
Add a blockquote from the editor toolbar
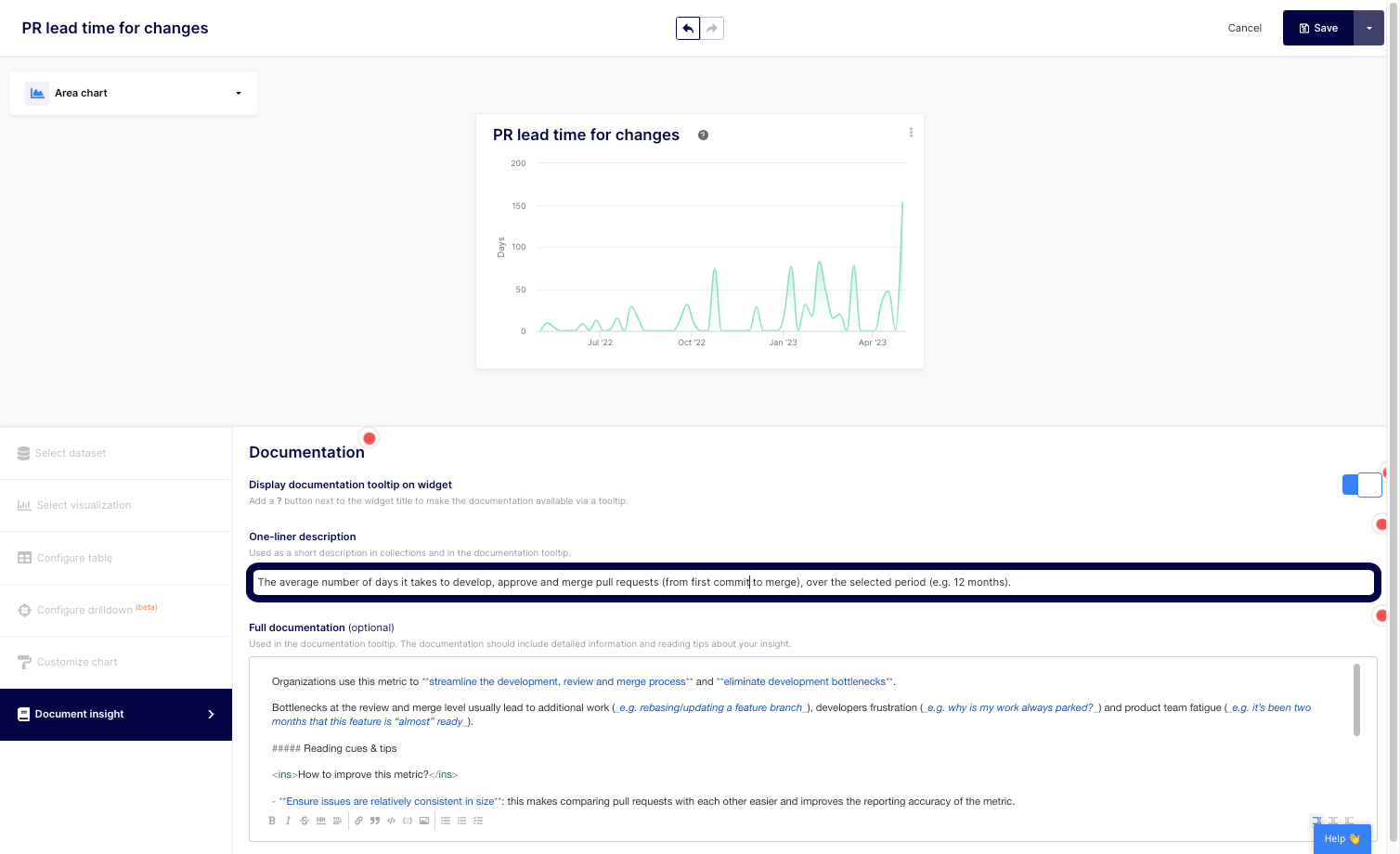[375, 821]
